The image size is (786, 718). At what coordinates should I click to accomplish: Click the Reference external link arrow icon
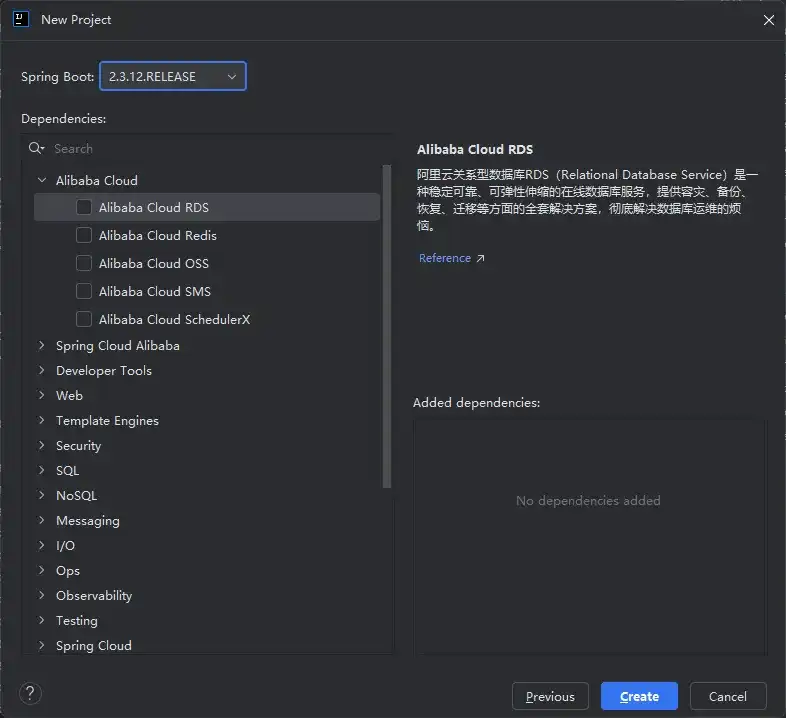tap(480, 259)
